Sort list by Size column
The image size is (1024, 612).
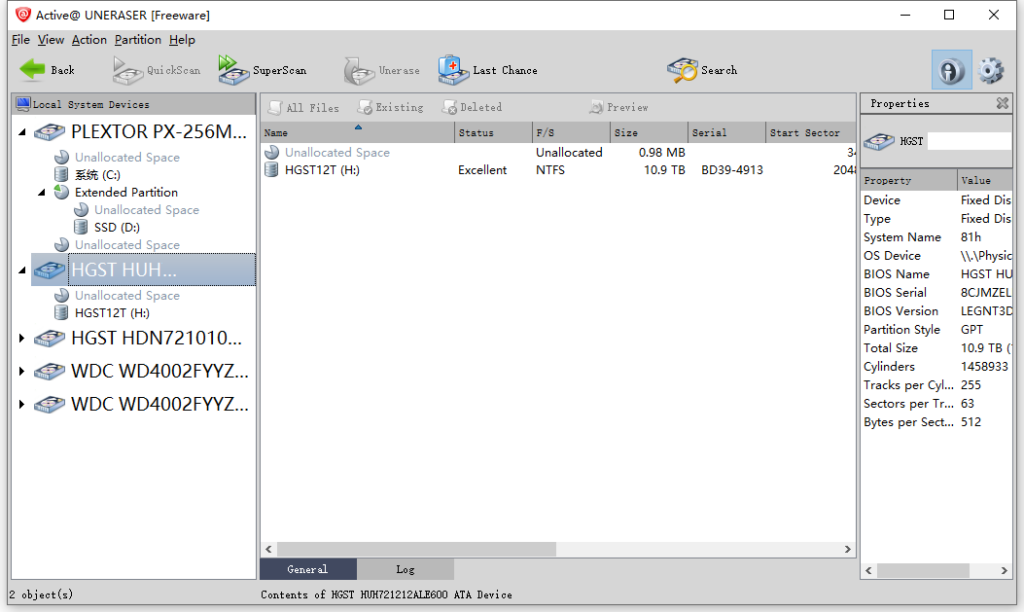click(x=648, y=133)
